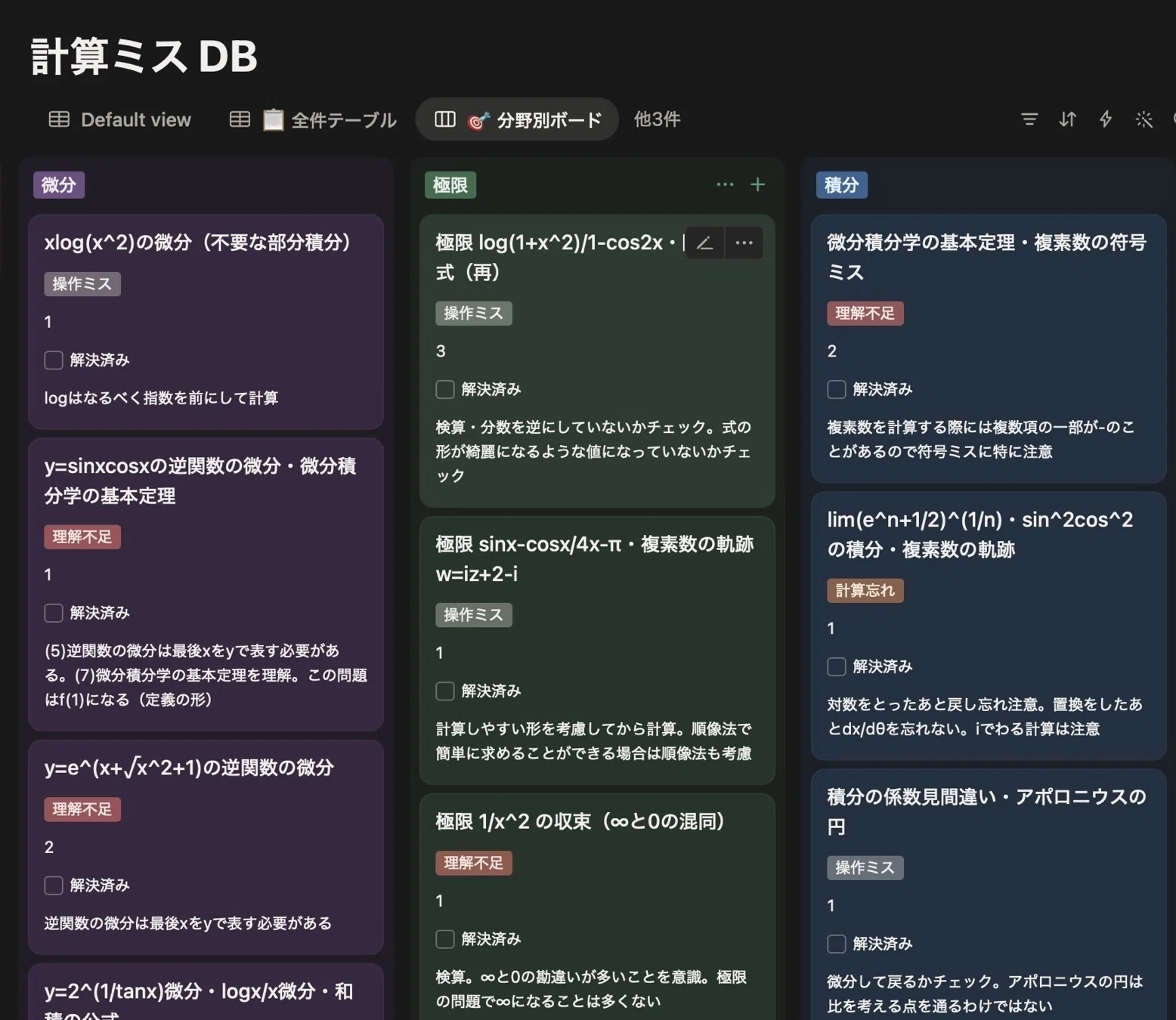Click note '逆関数の微分は最後xをyで表す必要がある'
Screen dimensions: 1176x1020
[x=187, y=923]
